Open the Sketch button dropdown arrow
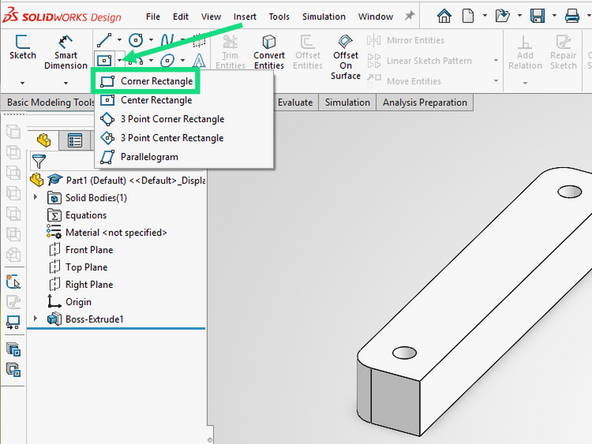 coord(22,83)
